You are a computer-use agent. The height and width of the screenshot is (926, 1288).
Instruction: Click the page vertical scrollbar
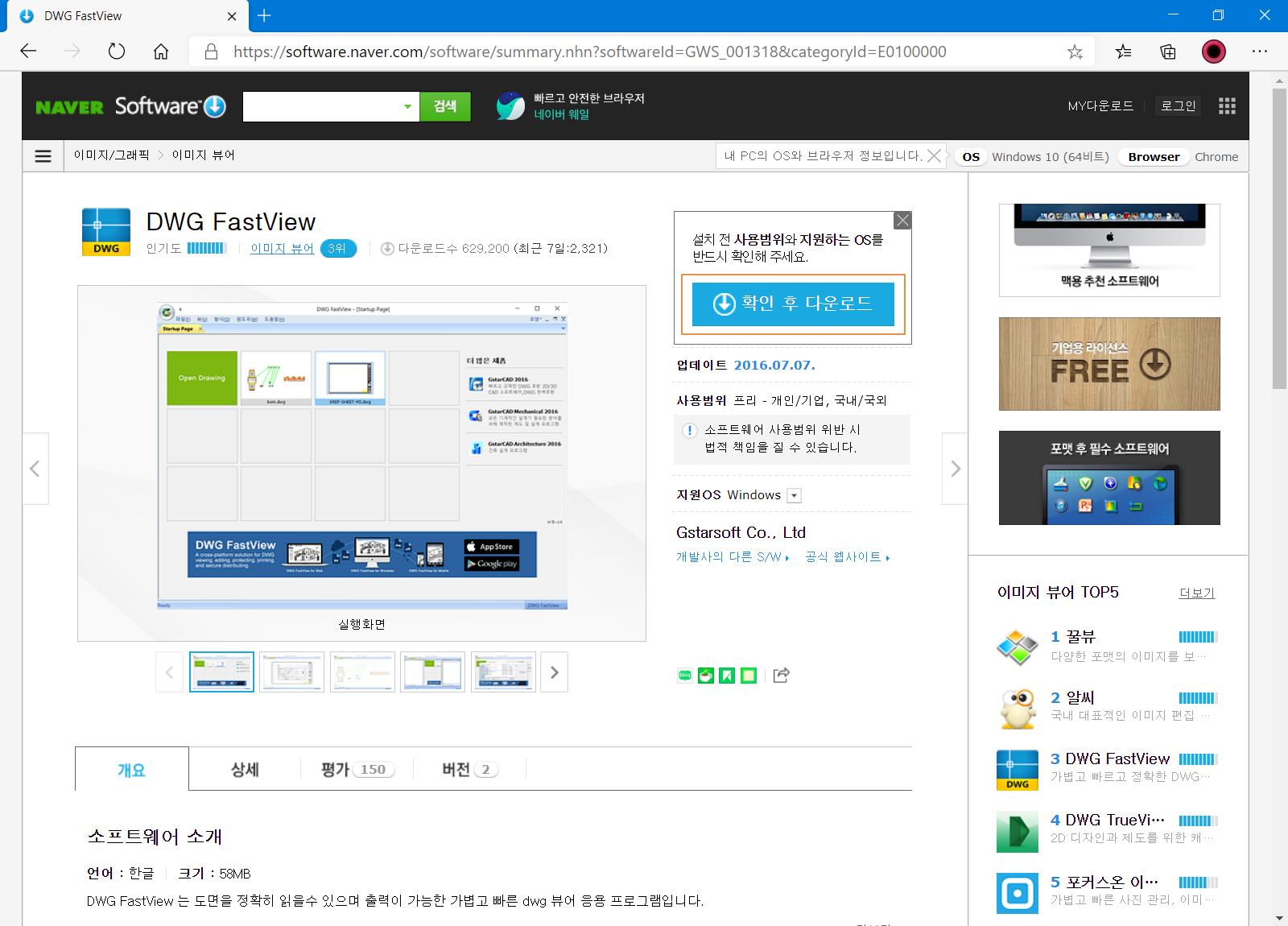click(1279, 238)
